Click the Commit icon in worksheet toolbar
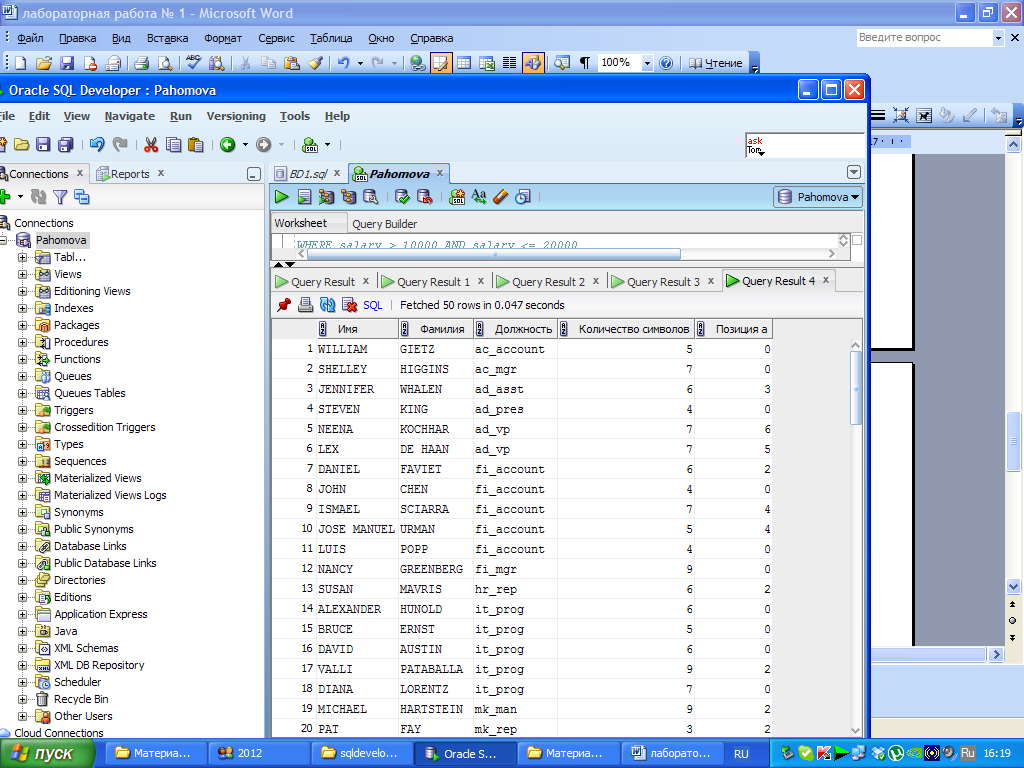The width and height of the screenshot is (1024, 768). pos(402,197)
